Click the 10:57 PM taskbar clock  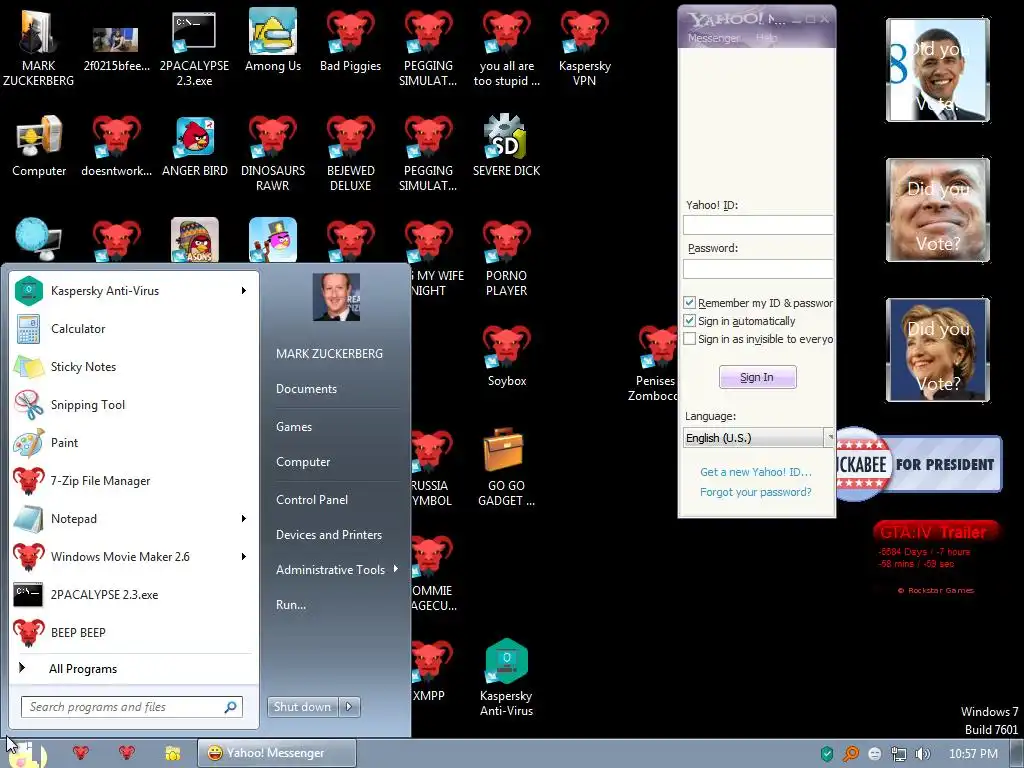pyautogui.click(x=973, y=754)
